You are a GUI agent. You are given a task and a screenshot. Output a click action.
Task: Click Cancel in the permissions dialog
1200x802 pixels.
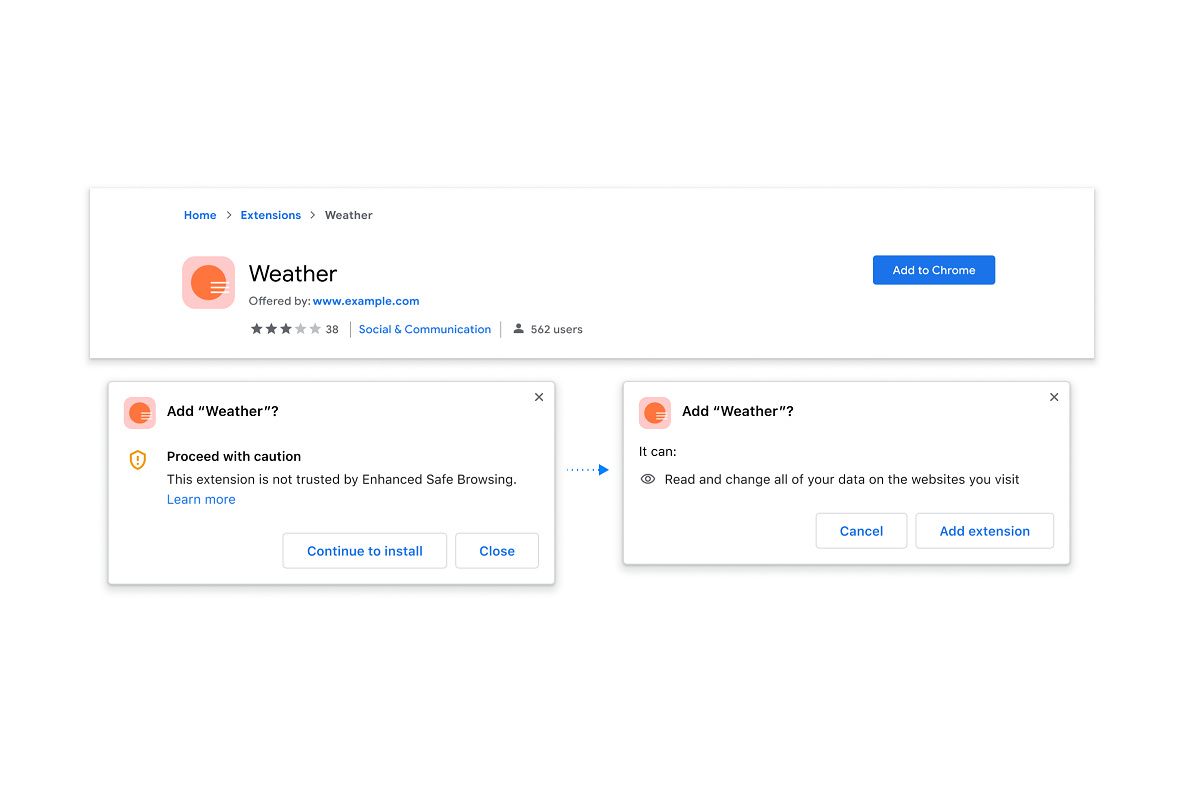tap(861, 531)
